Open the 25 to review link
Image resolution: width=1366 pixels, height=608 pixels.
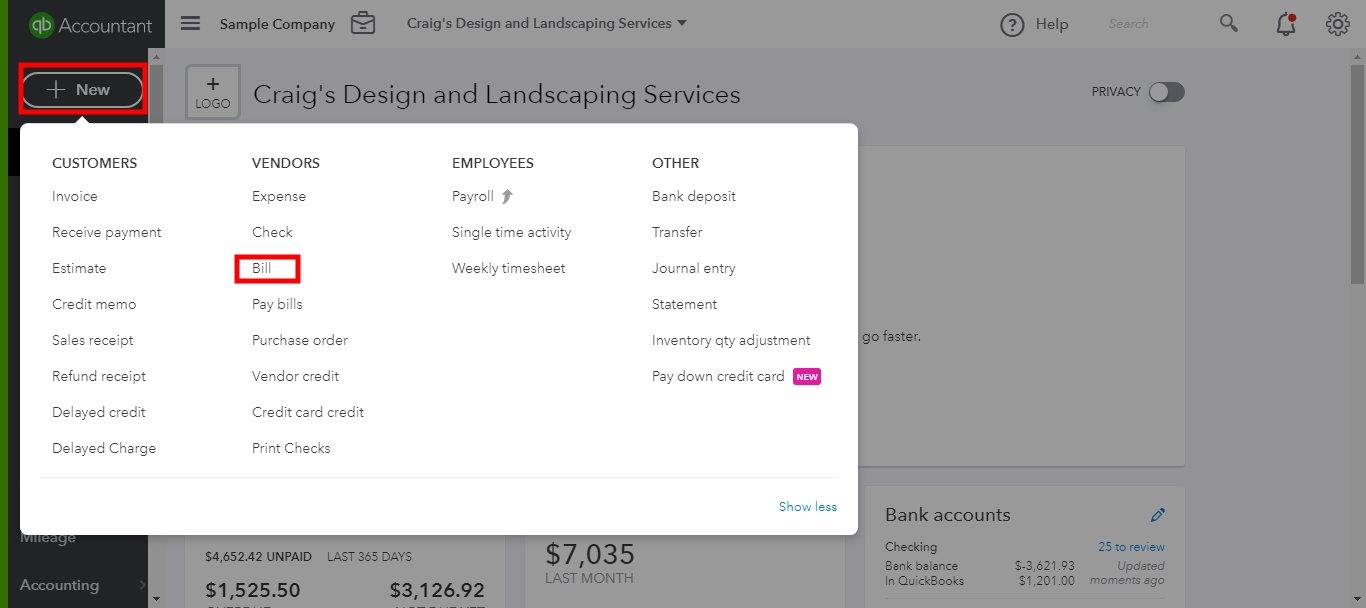(1130, 546)
